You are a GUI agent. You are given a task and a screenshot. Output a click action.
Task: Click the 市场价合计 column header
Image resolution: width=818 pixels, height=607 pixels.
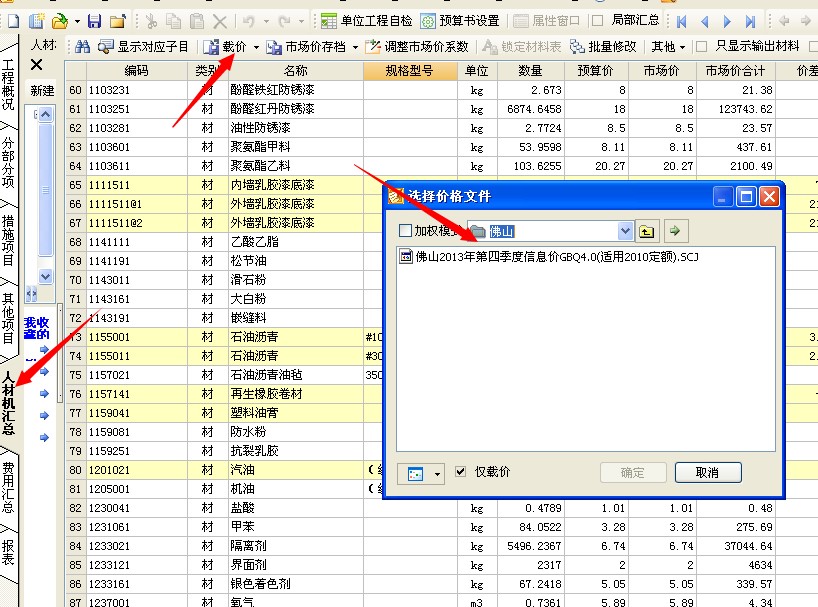click(735, 71)
